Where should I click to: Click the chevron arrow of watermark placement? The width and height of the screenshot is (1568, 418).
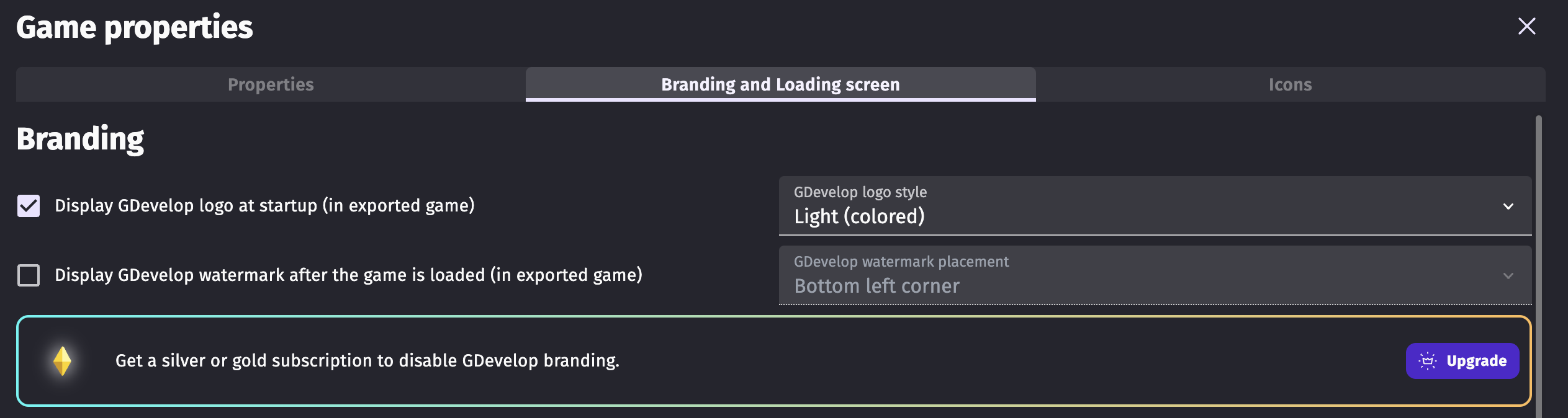click(1508, 276)
